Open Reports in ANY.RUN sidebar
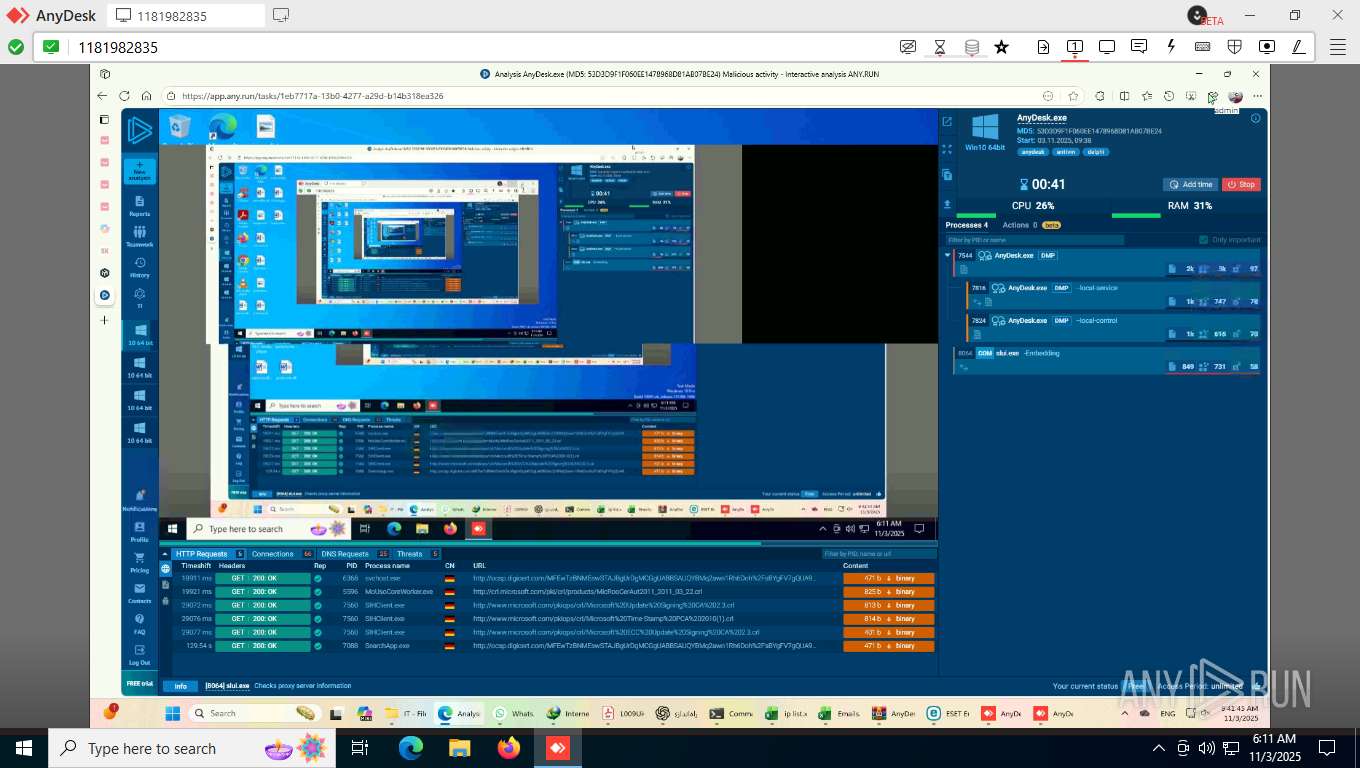 point(140,205)
